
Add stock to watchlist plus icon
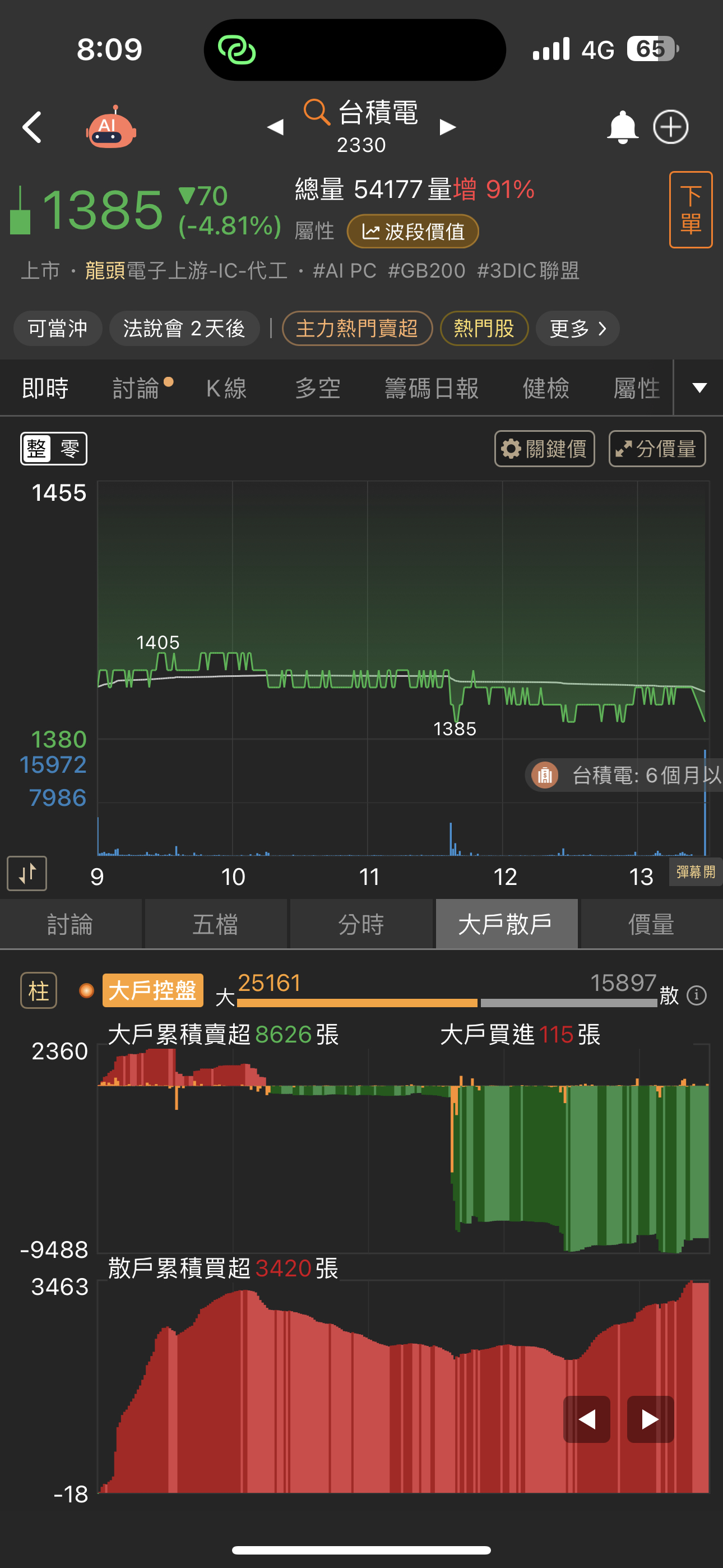[671, 128]
